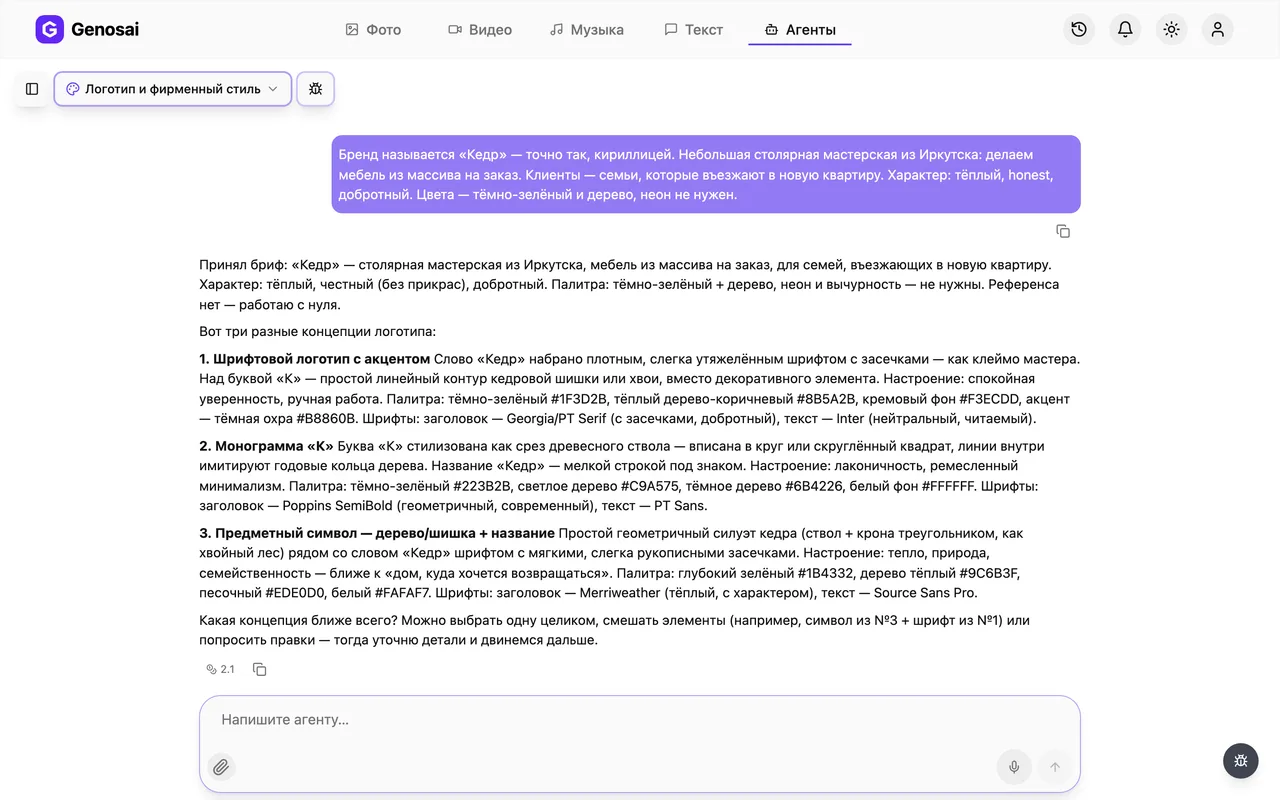Attach a file with the paperclip icon
The height and width of the screenshot is (800, 1280).
click(221, 767)
